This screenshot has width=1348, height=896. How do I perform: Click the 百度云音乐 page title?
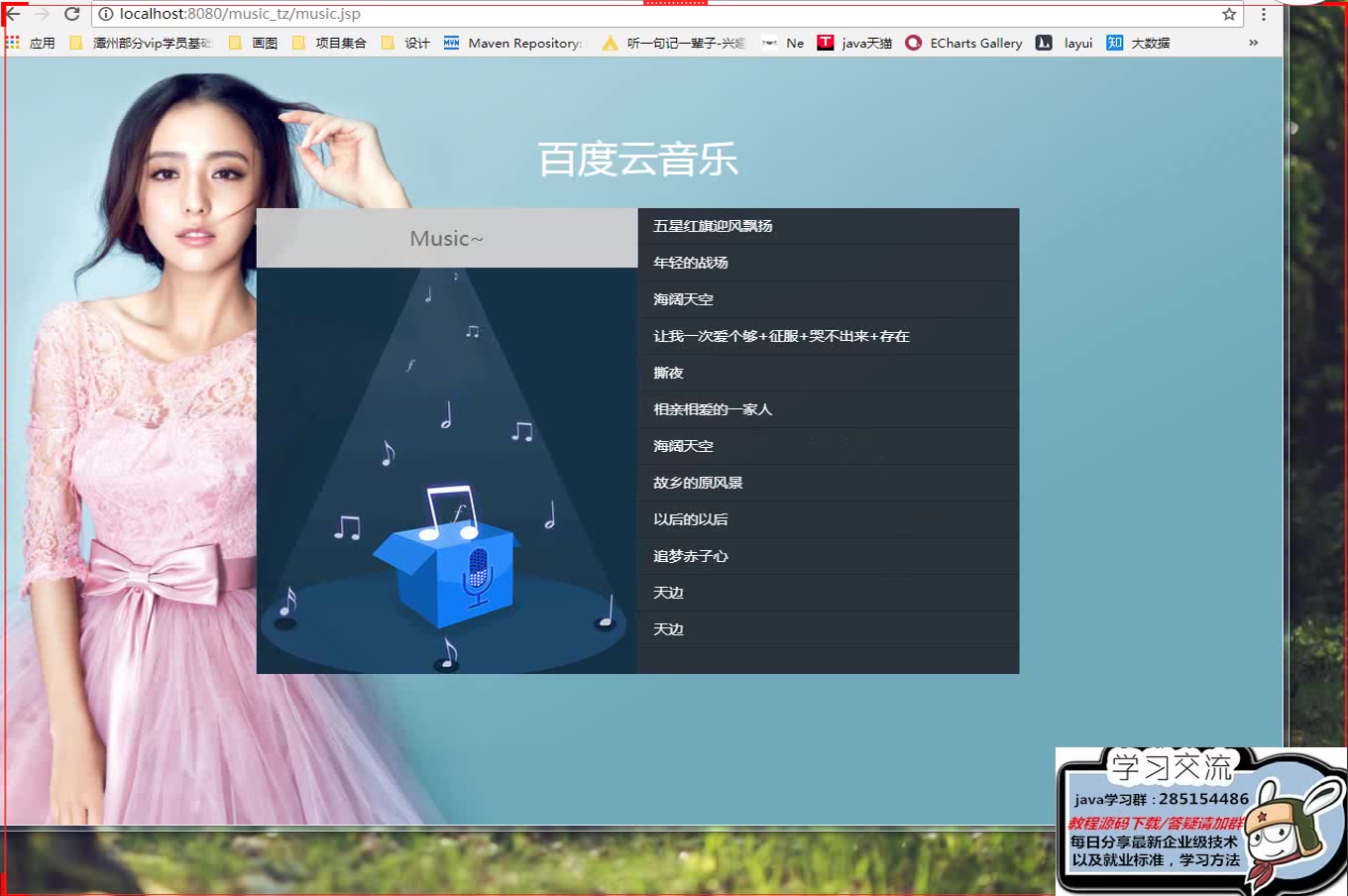638,159
